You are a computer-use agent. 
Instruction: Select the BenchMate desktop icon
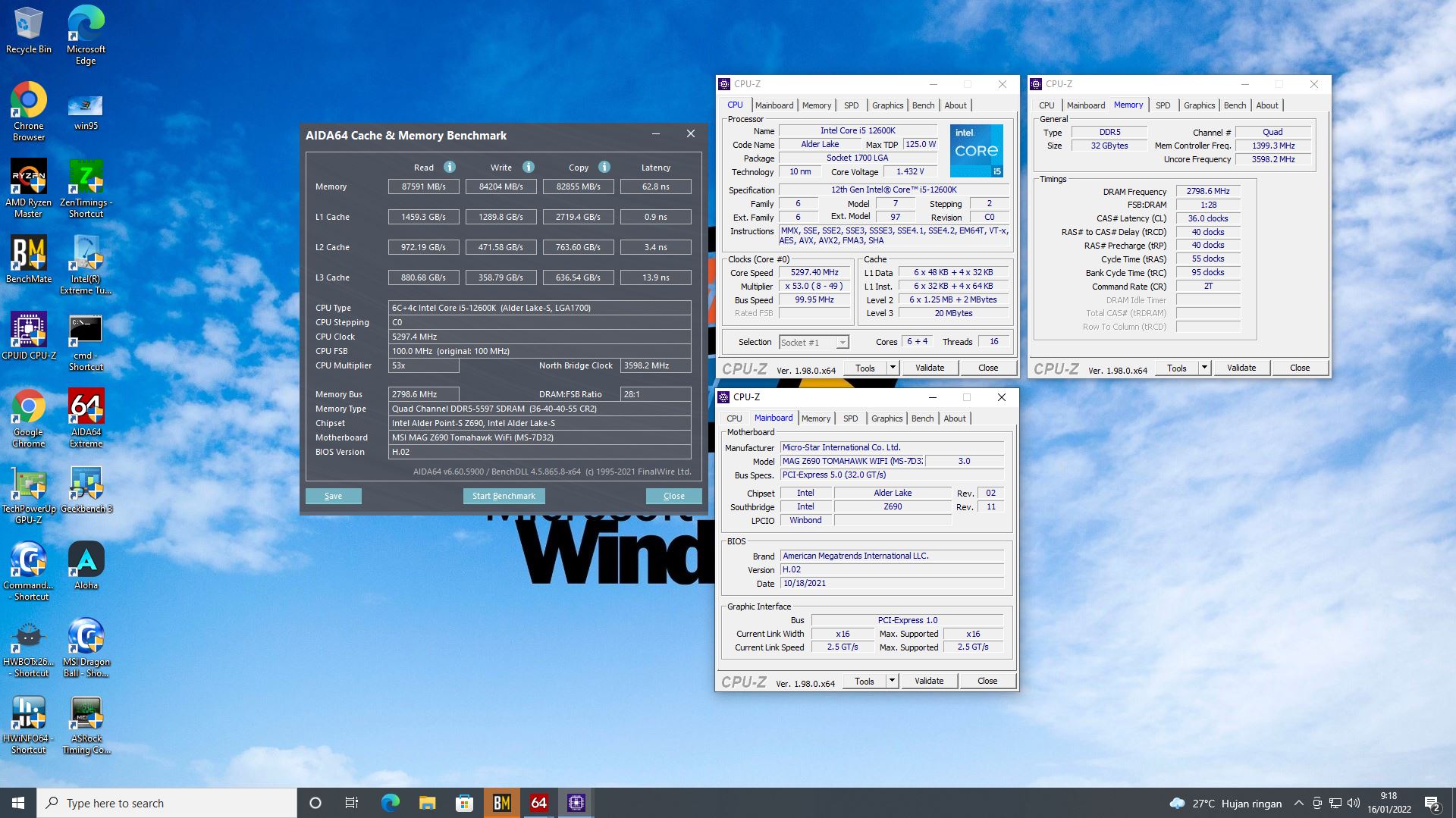[x=29, y=259]
